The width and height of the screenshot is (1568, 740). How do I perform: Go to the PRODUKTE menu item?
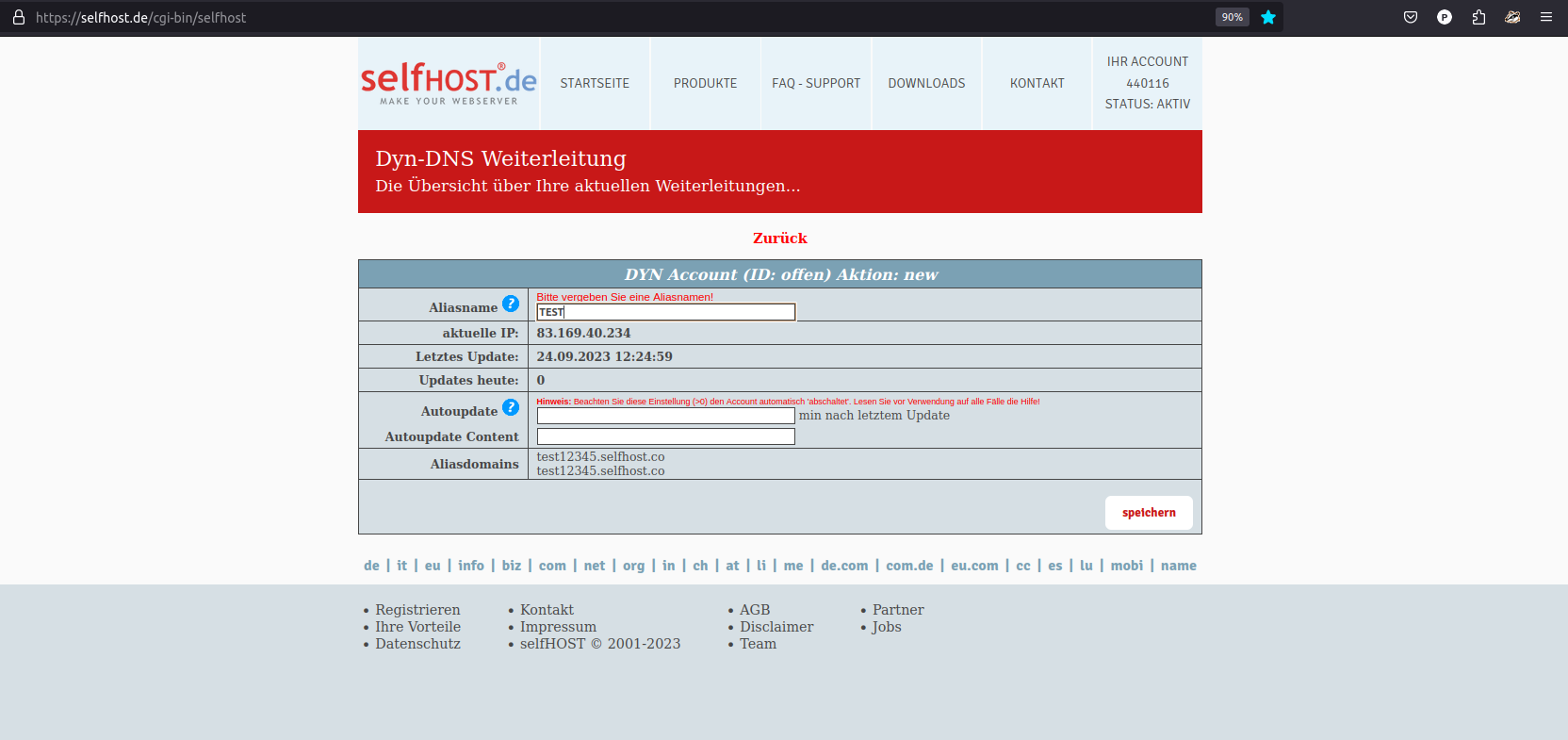click(705, 83)
